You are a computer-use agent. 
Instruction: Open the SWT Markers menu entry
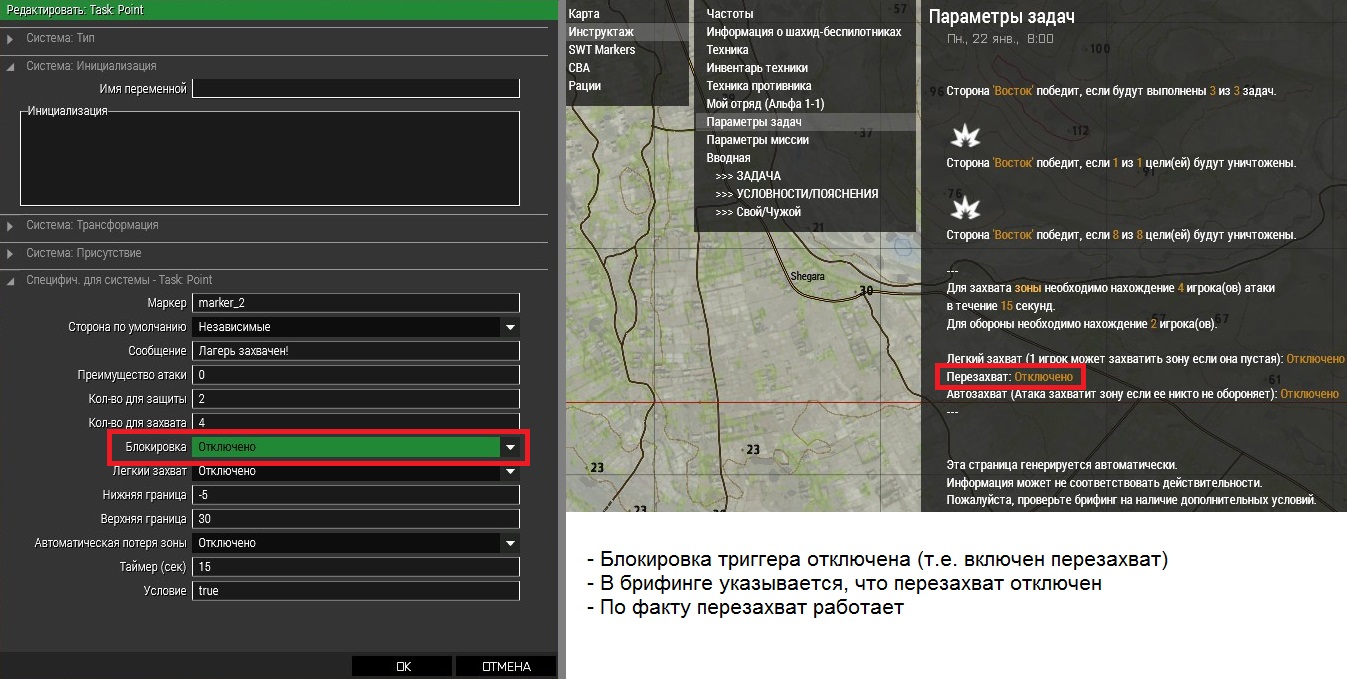click(602, 50)
